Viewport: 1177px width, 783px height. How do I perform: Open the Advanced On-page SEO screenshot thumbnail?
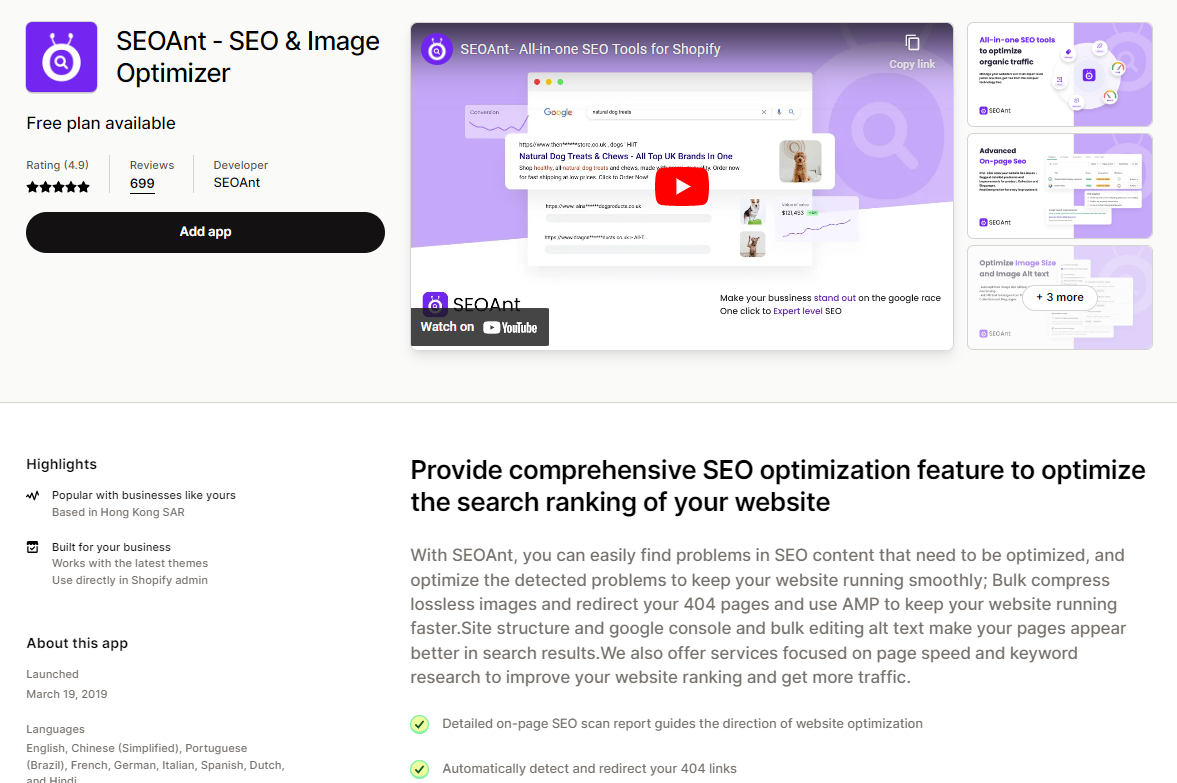pos(1059,186)
